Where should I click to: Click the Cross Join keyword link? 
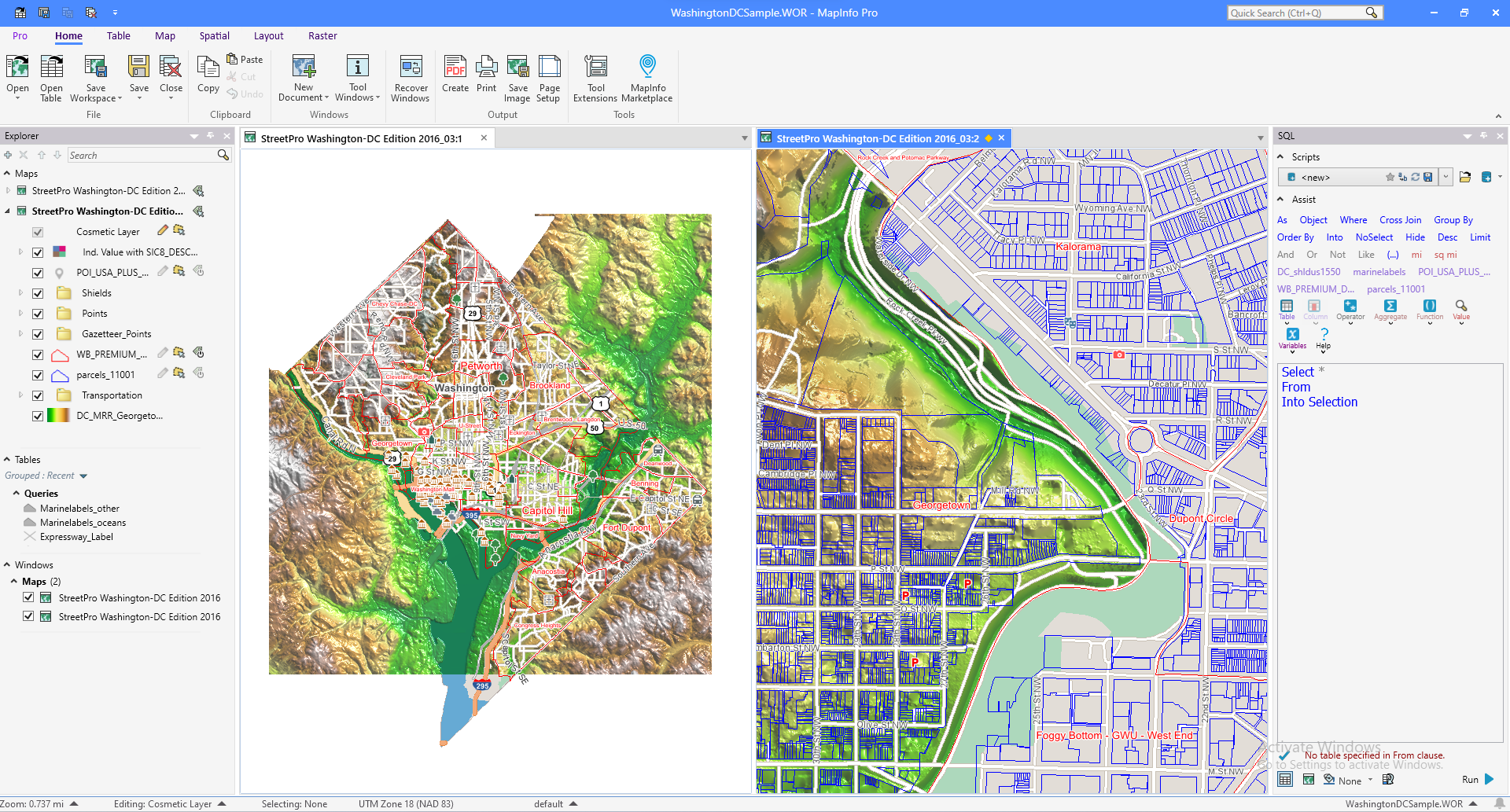click(1401, 219)
